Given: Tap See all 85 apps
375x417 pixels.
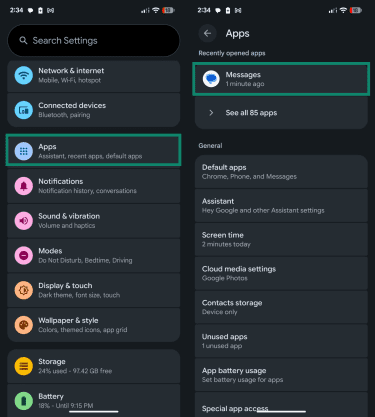Looking at the screenshot, I should (x=281, y=113).
